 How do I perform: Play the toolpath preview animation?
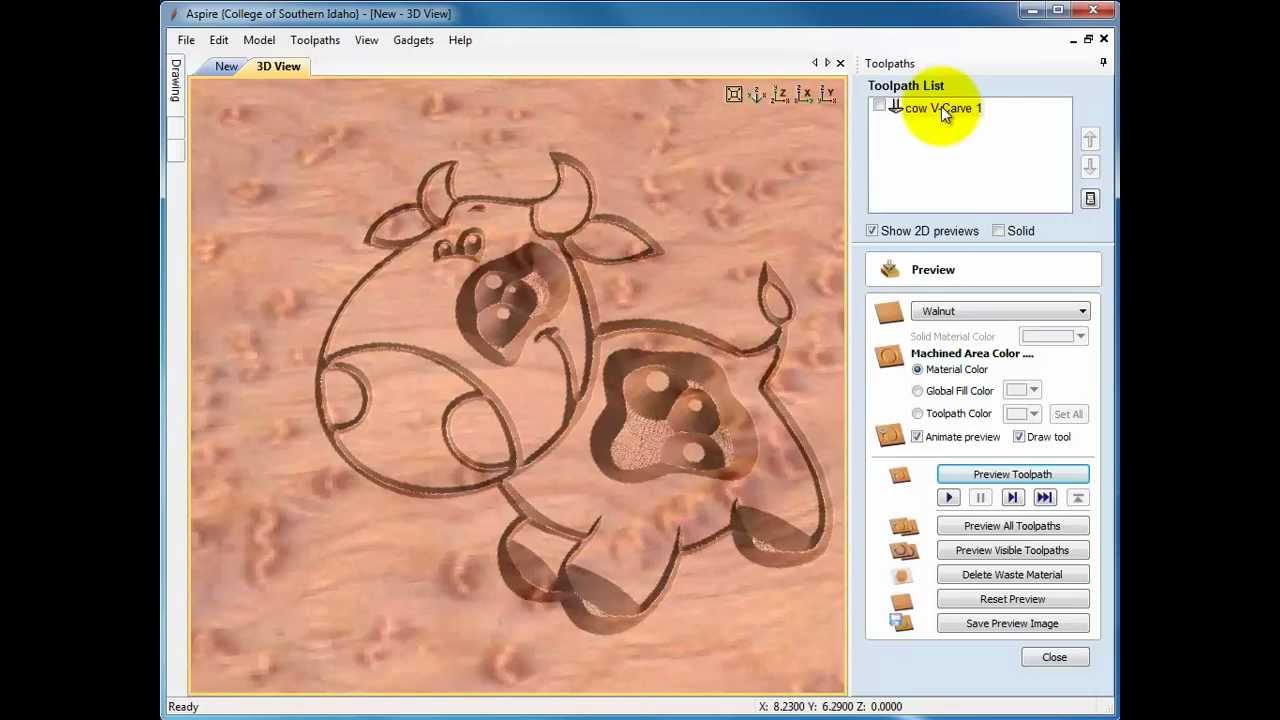pyautogui.click(x=948, y=497)
